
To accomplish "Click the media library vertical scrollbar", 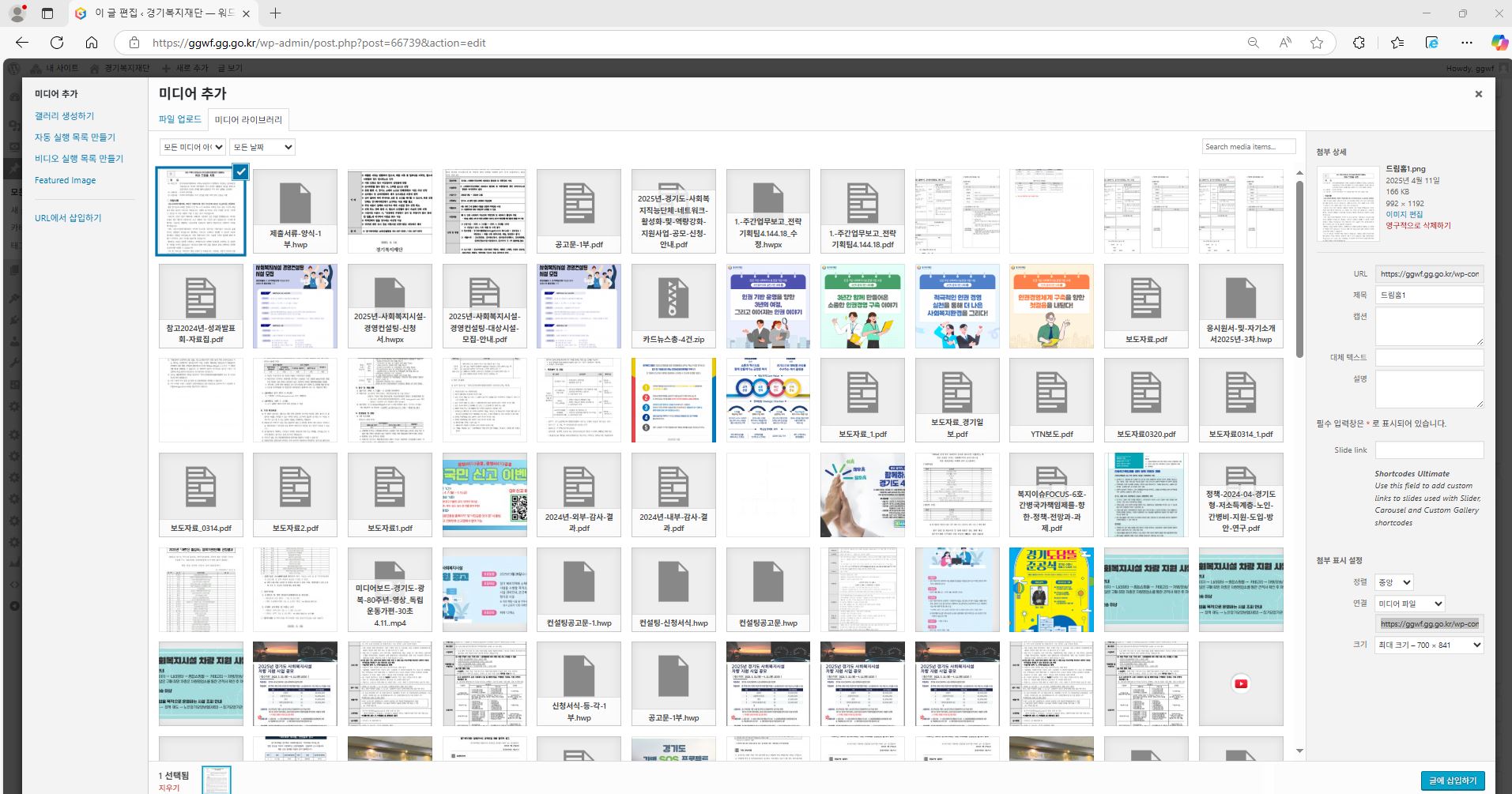I will click(1299, 269).
